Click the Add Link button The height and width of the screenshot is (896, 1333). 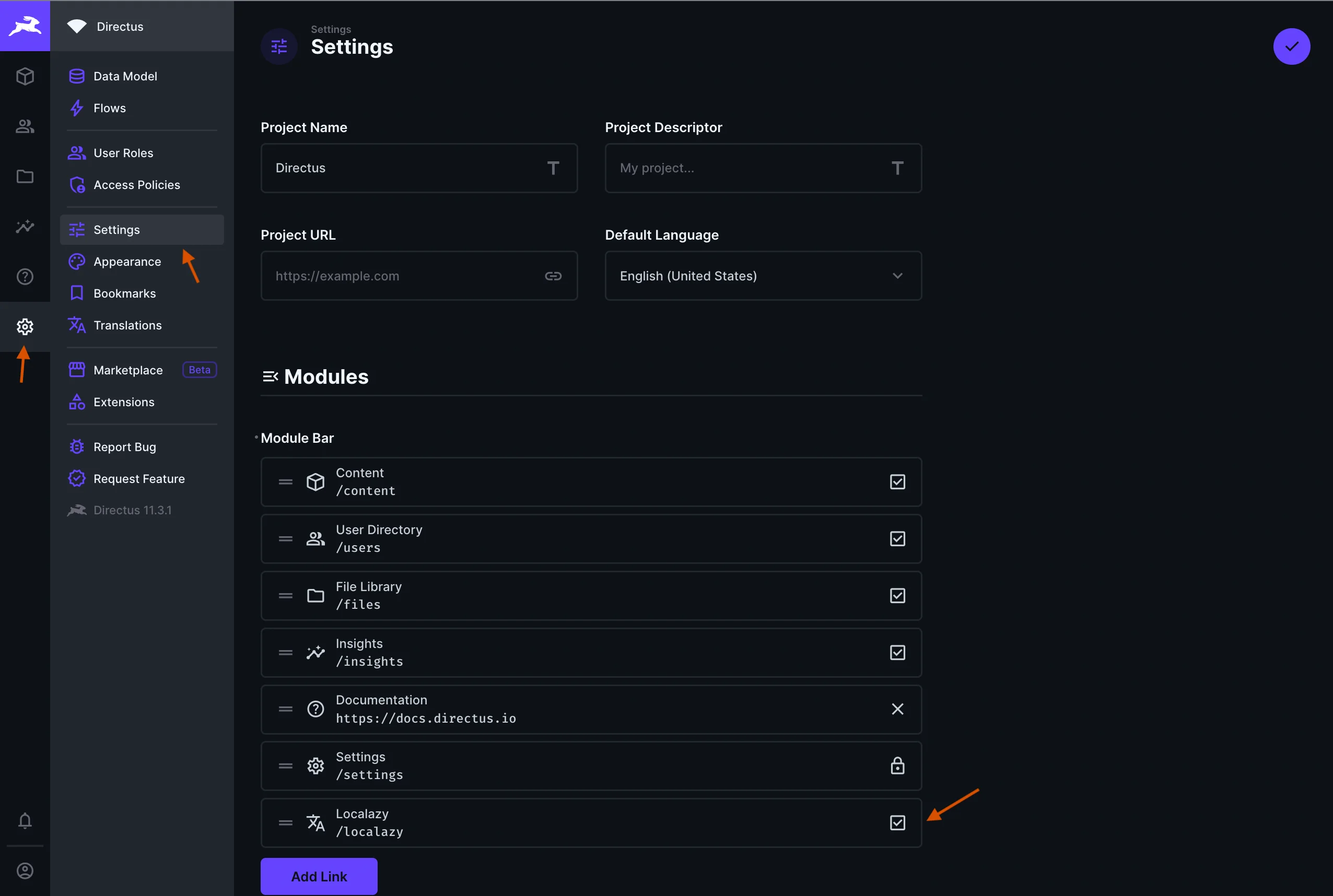(319, 876)
